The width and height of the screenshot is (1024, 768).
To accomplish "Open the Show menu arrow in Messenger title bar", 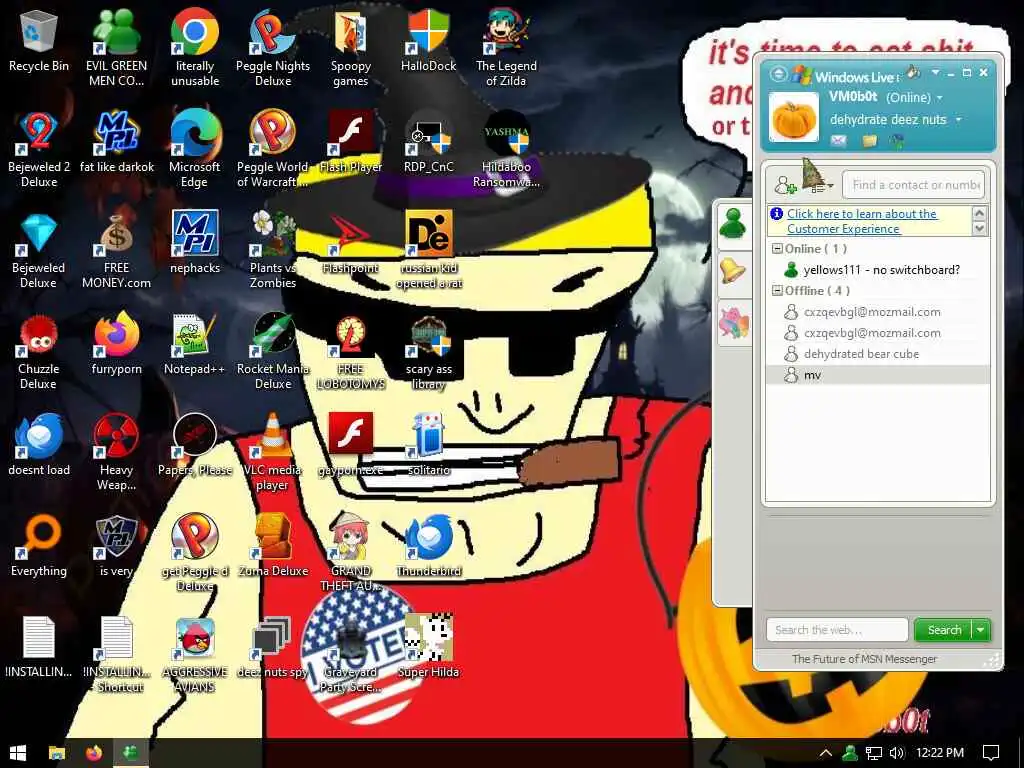I will 935,72.
